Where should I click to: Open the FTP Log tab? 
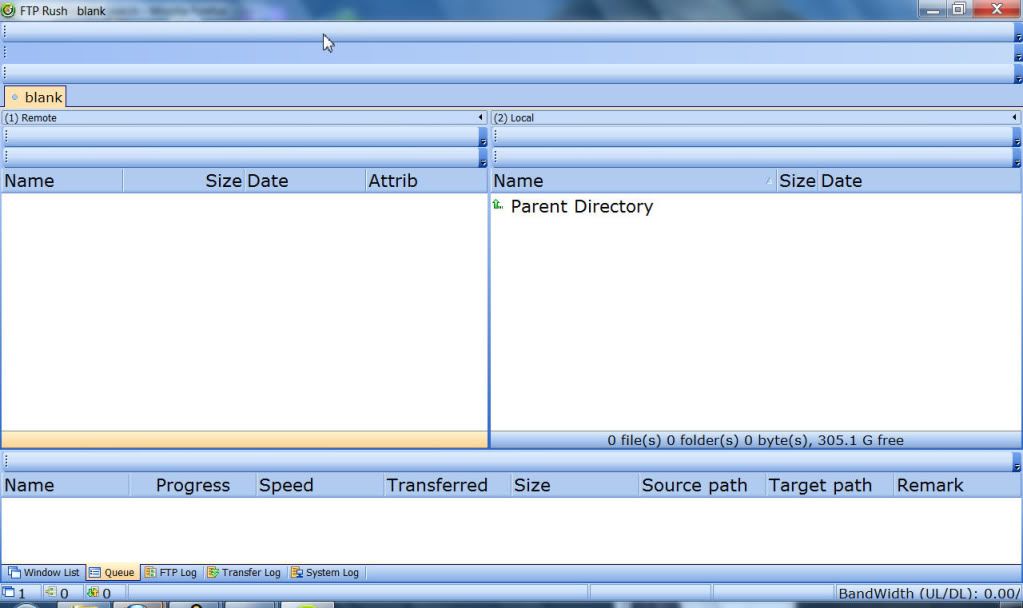[171, 573]
